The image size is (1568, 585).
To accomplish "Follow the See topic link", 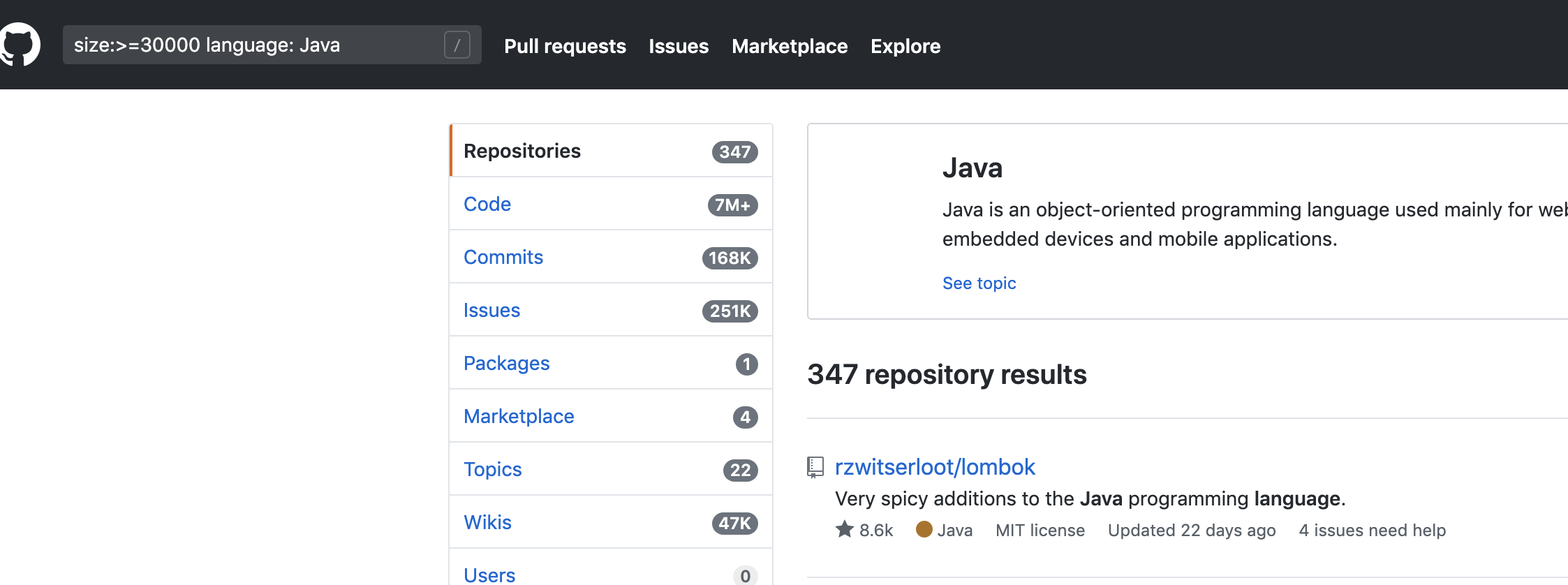I will pos(979,283).
